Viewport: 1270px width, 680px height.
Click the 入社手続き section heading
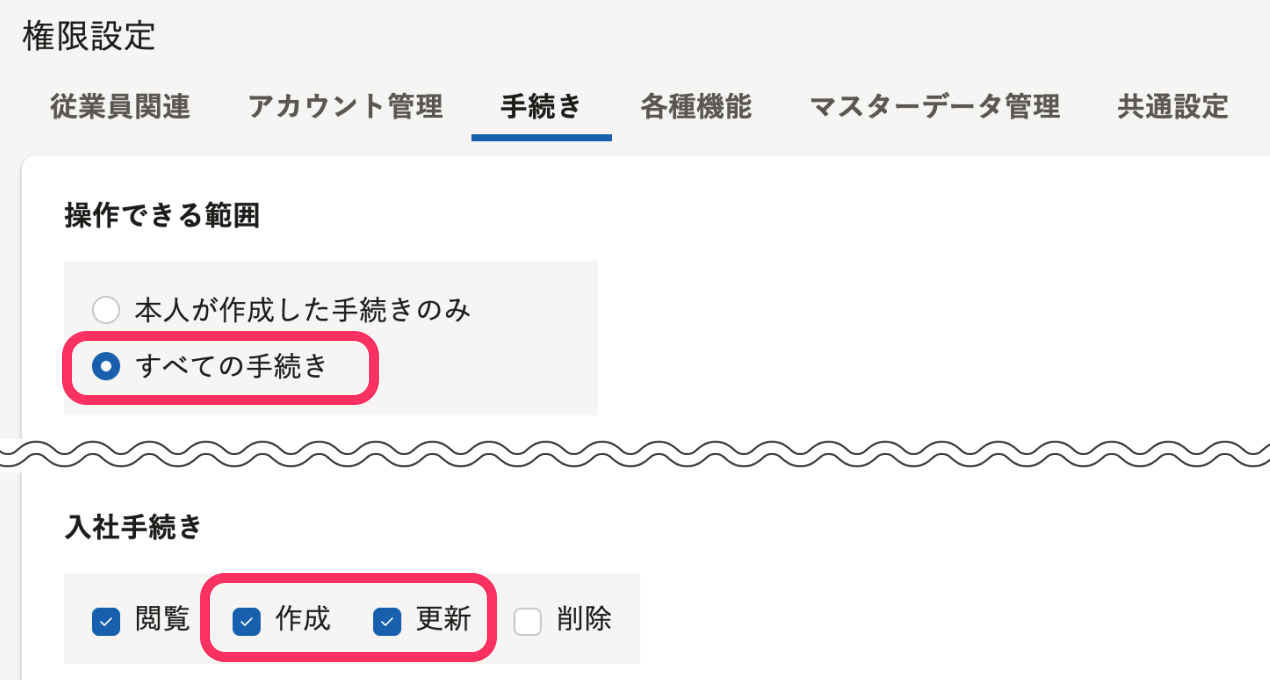click(x=133, y=526)
